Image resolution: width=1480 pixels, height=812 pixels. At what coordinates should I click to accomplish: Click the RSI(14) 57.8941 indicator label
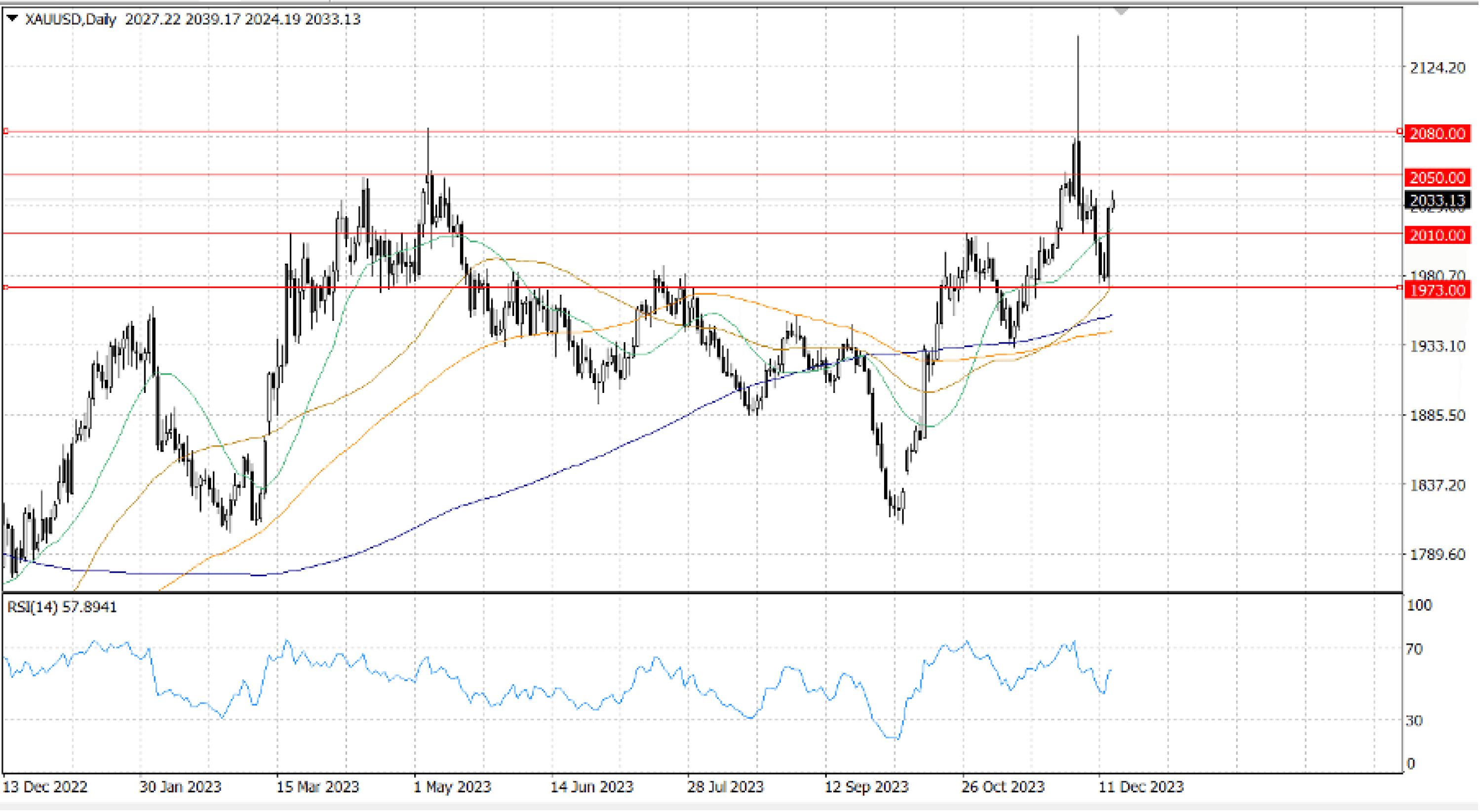62,607
